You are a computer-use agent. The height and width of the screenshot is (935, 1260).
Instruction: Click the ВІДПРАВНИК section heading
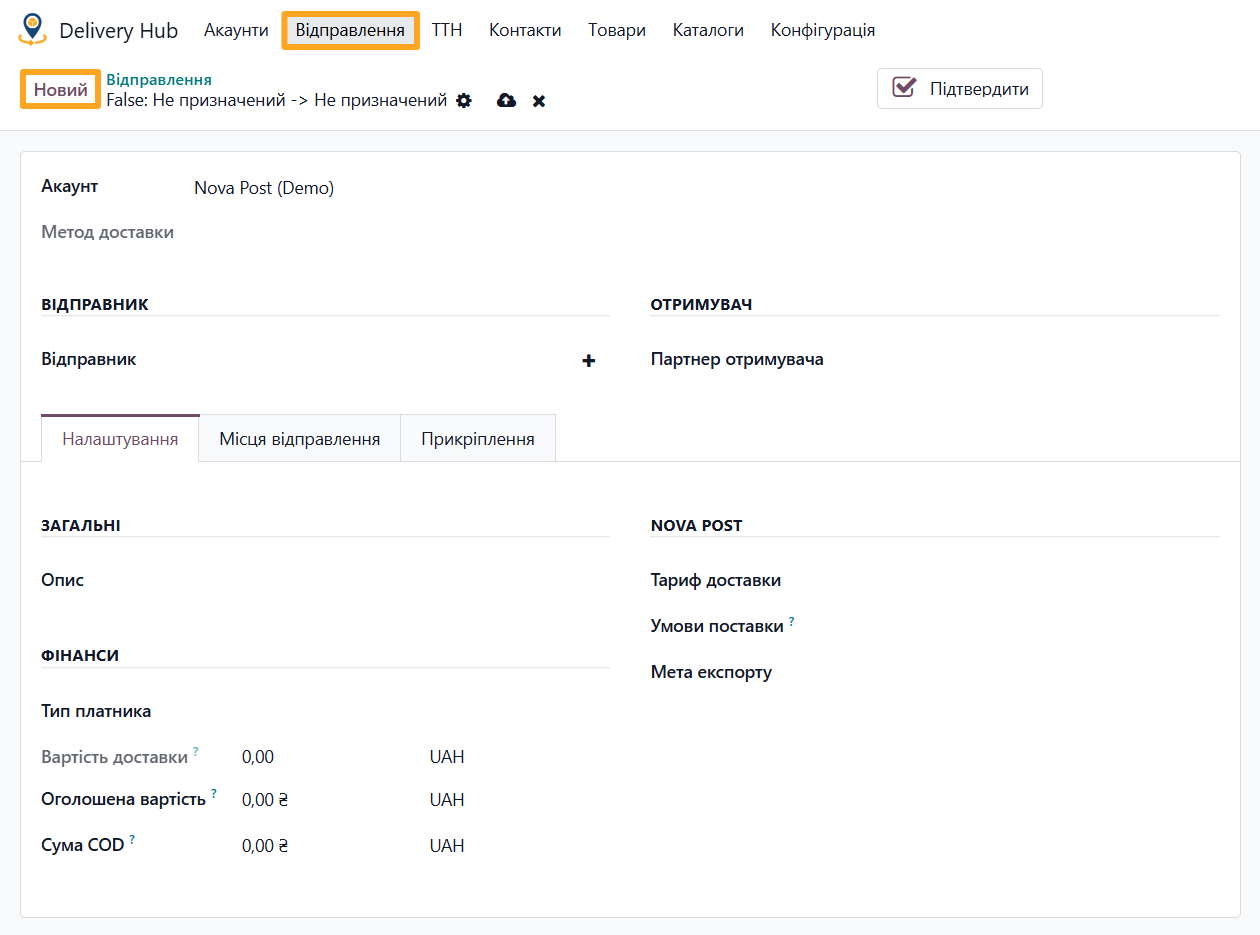[95, 304]
